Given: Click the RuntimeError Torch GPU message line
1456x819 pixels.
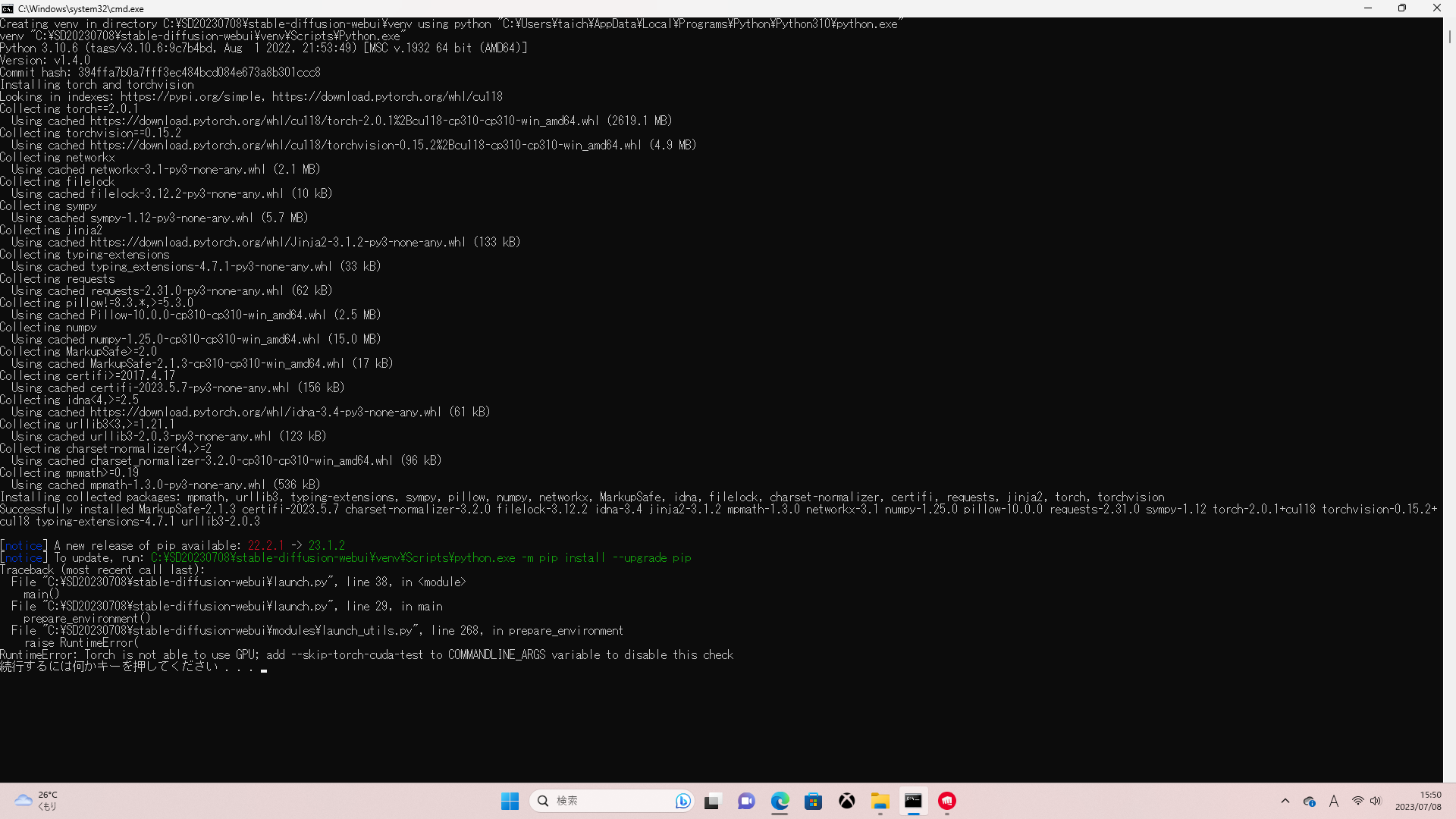Looking at the screenshot, I should coord(367,654).
